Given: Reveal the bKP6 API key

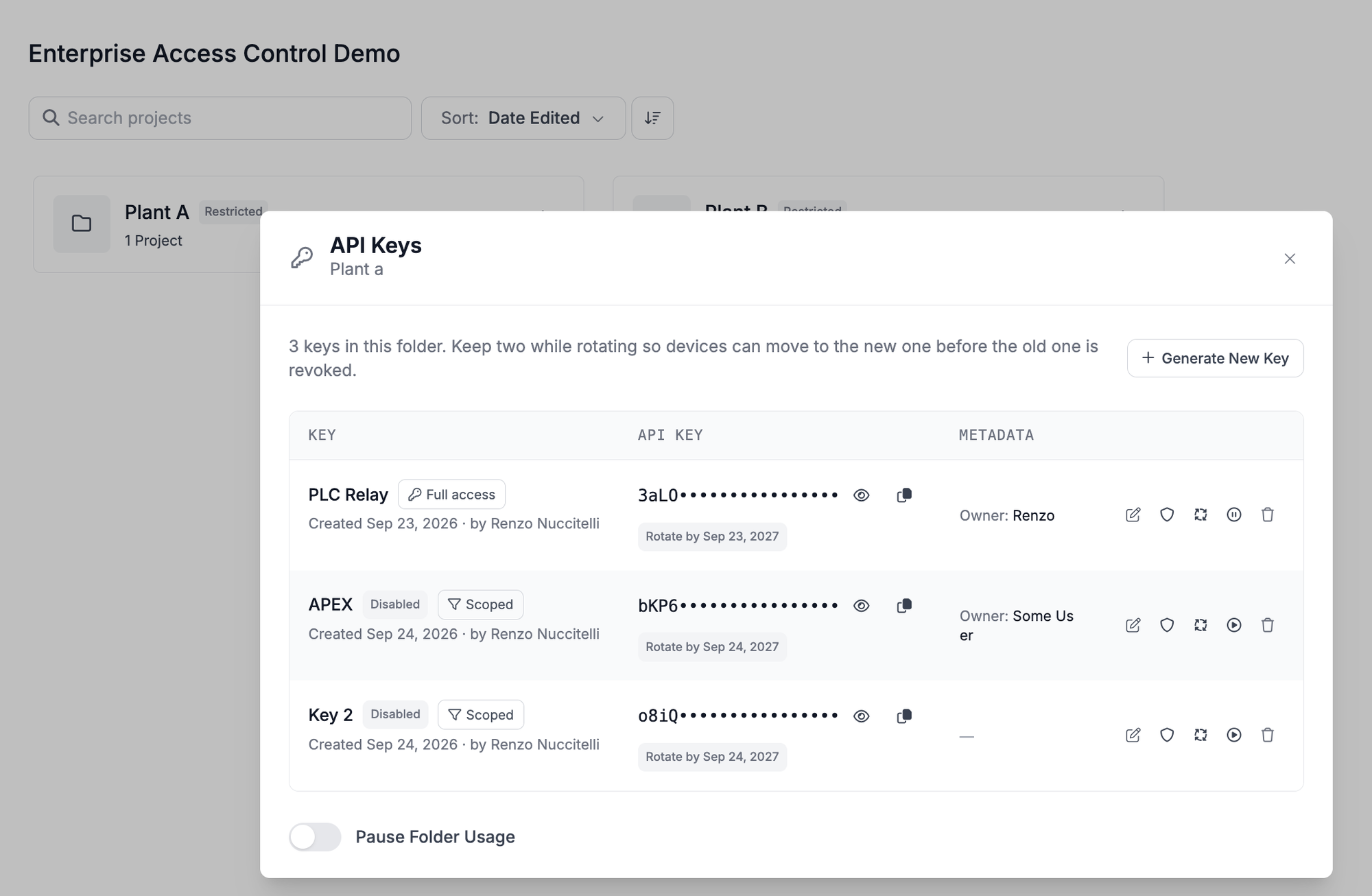Looking at the screenshot, I should (862, 606).
